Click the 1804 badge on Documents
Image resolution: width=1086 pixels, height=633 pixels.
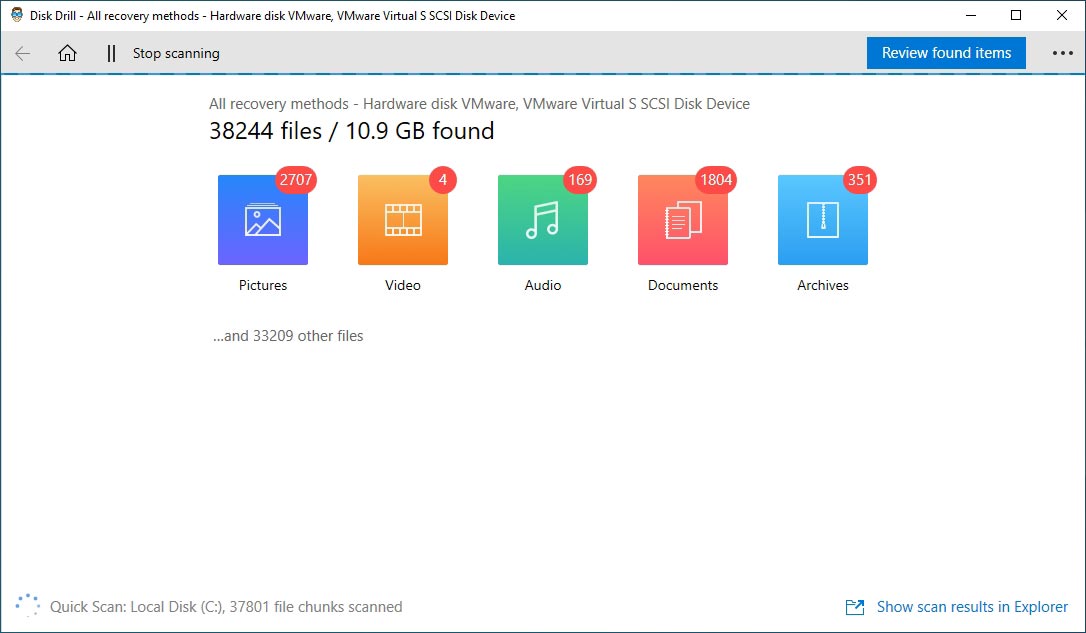pyautogui.click(x=715, y=180)
